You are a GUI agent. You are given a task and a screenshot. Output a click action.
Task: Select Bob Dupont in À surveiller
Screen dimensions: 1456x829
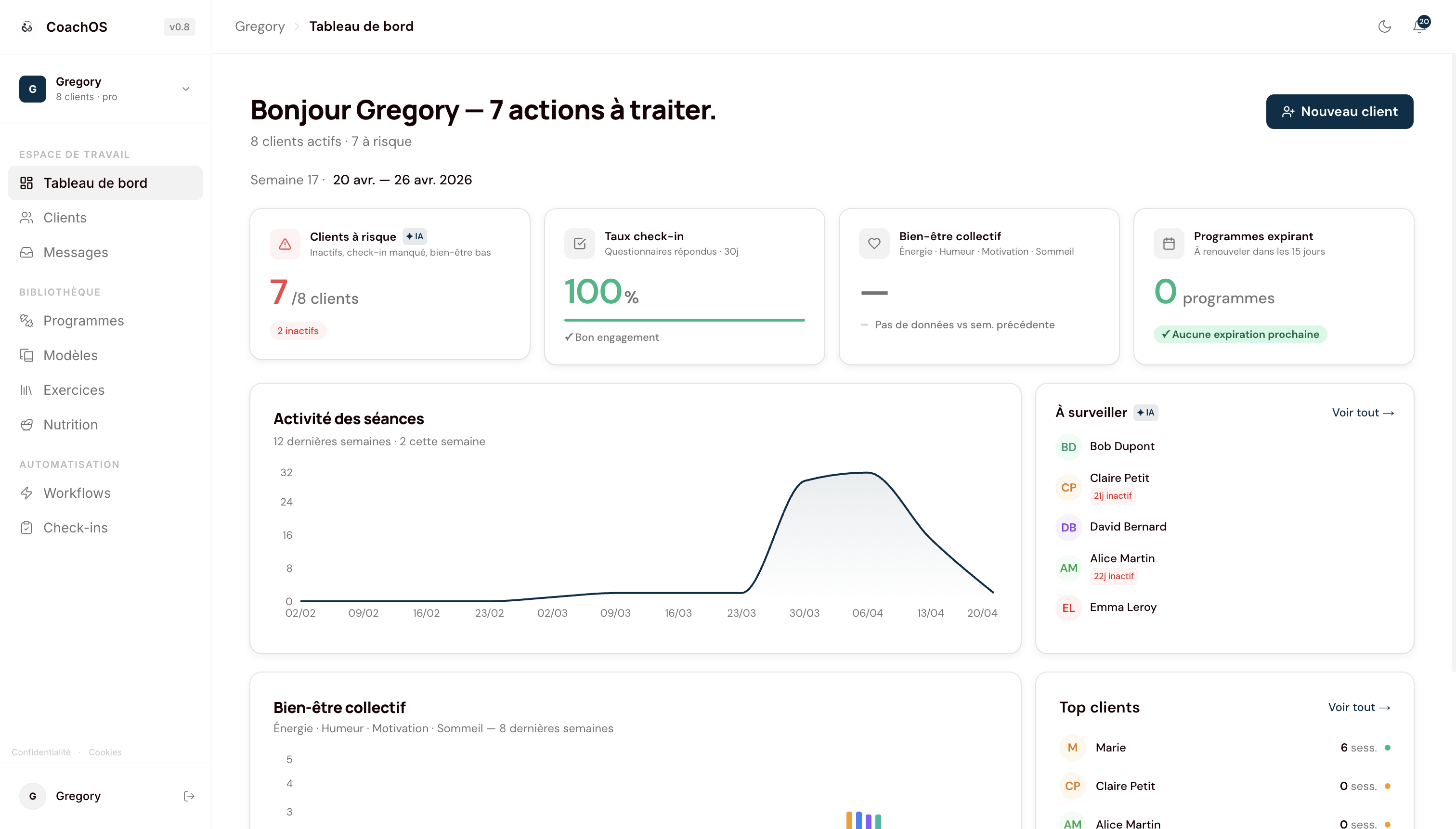pos(1224,447)
